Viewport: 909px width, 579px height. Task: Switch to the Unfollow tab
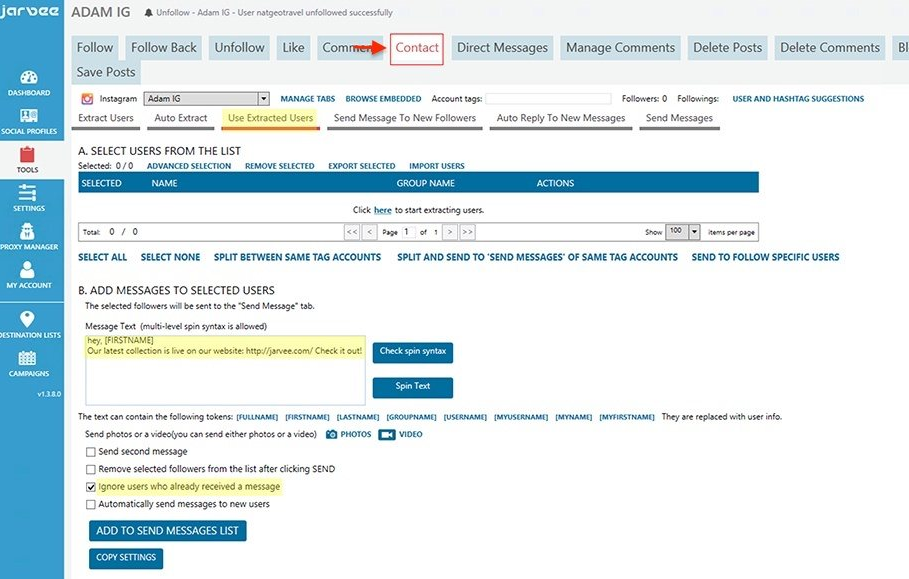(x=239, y=48)
